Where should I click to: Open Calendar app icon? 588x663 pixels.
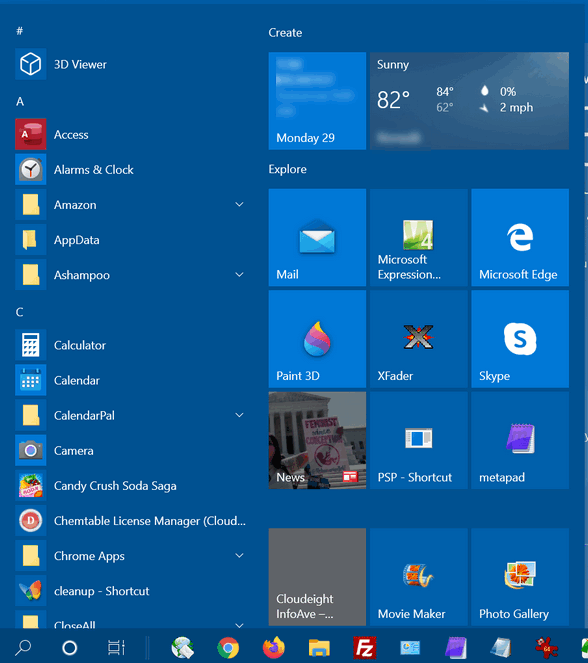click(x=30, y=380)
